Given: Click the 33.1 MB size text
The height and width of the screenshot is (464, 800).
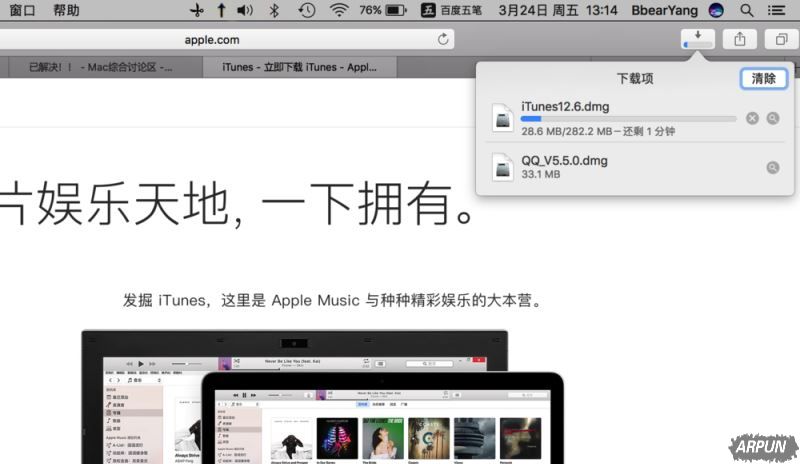Looking at the screenshot, I should point(540,174).
